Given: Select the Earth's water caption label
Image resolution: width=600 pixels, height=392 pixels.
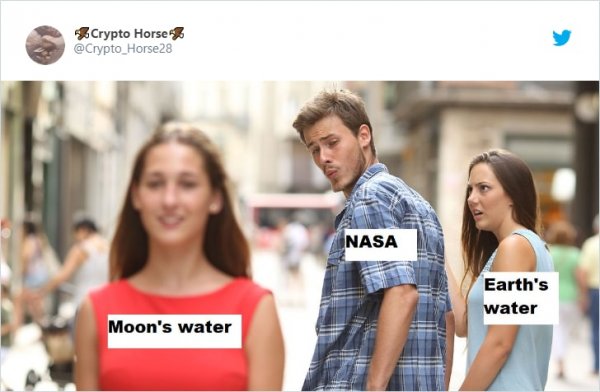Looking at the screenshot, I should 520,298.
